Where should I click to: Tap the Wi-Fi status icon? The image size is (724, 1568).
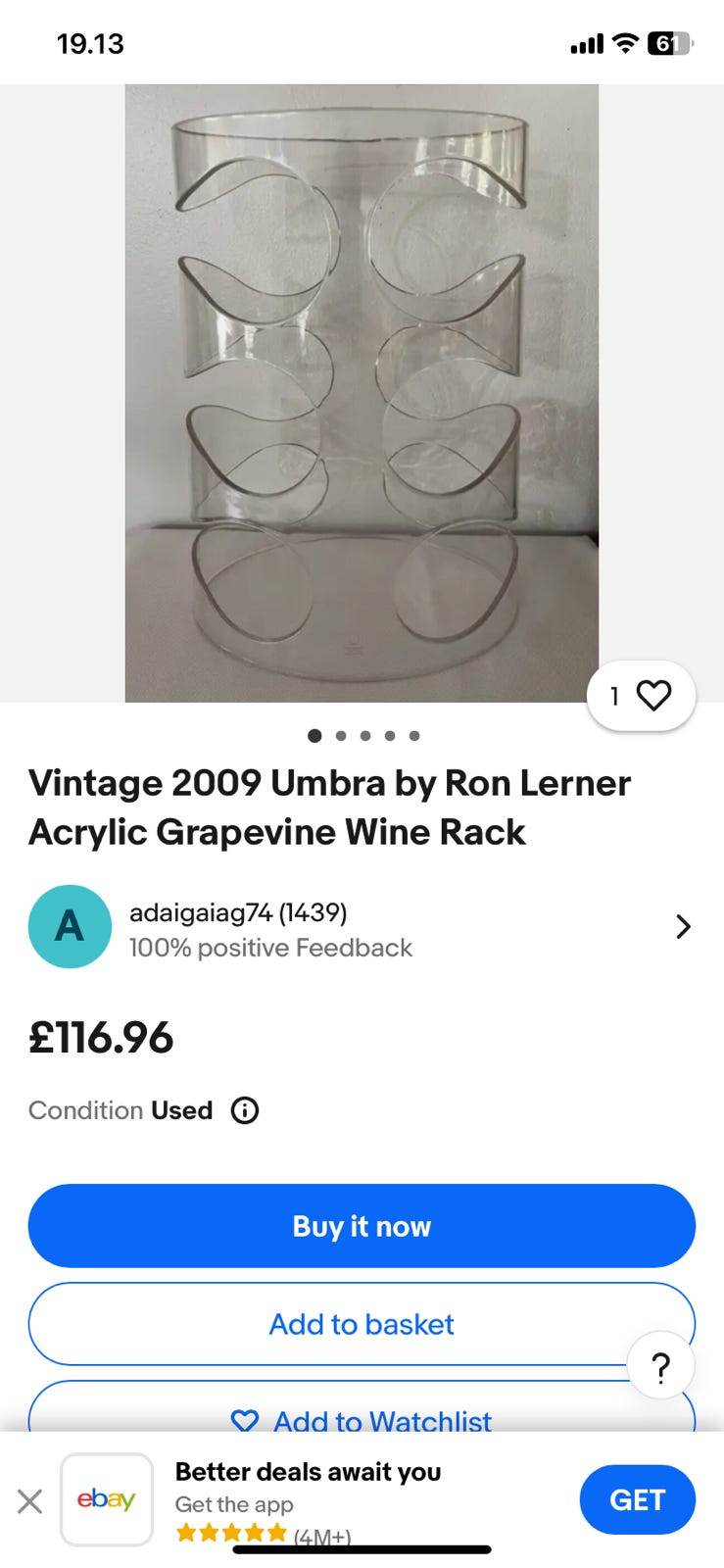(x=625, y=43)
